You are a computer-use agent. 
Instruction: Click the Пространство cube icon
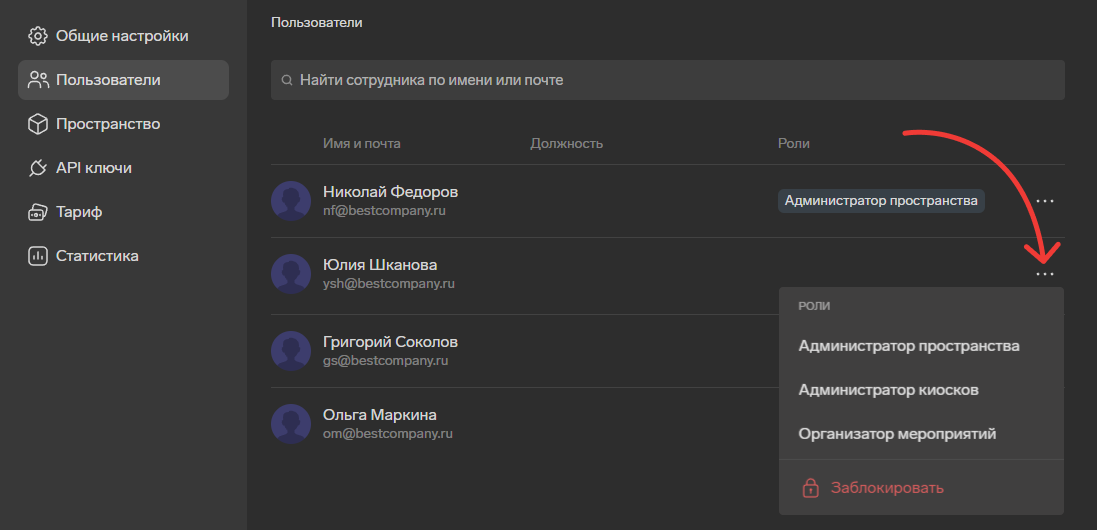click(37, 124)
